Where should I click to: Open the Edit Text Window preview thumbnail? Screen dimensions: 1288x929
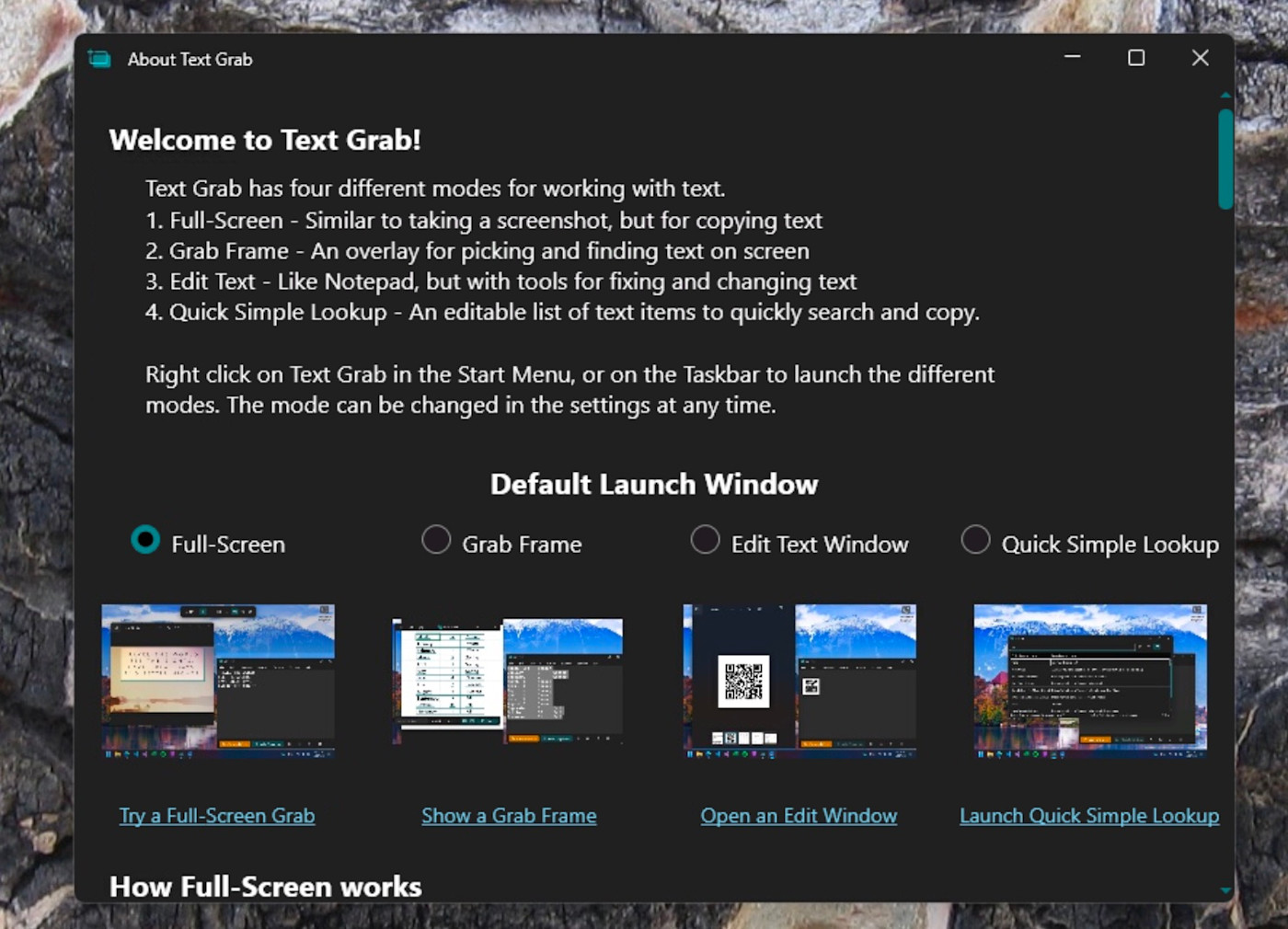[799, 681]
